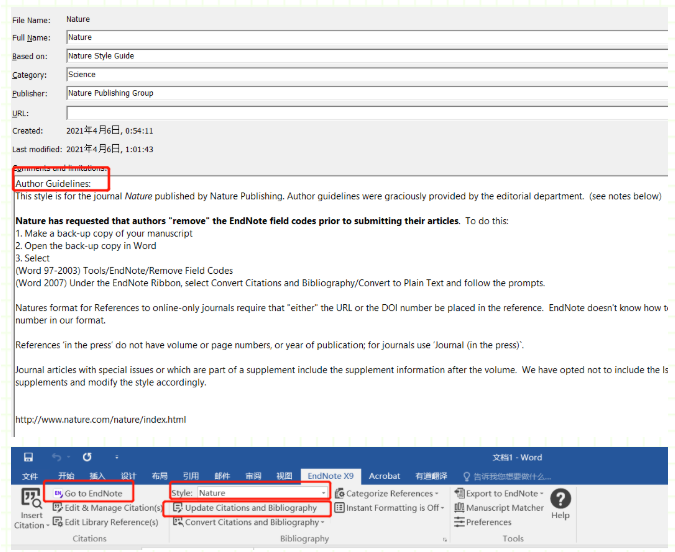Select Edit Library Reference(s)

(x=105, y=522)
